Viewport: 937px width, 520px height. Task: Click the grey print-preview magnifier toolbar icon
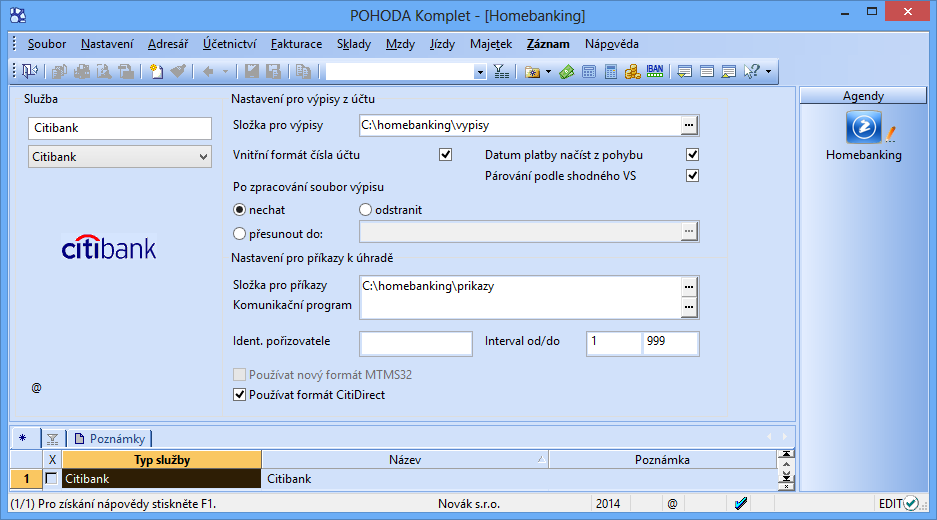[104, 72]
